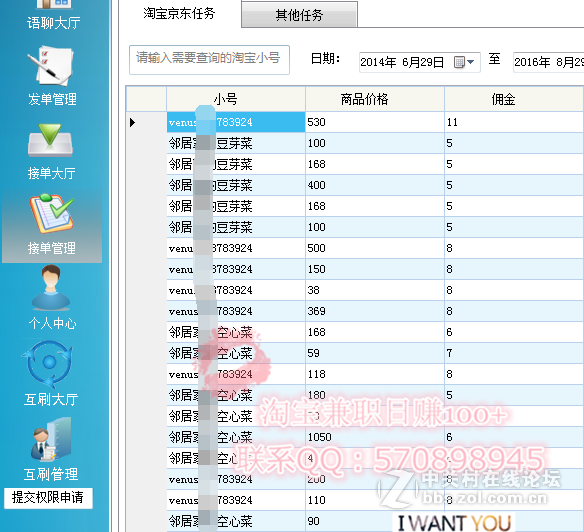Click the 商品价格 column header
584x532 pixels.
coord(375,99)
